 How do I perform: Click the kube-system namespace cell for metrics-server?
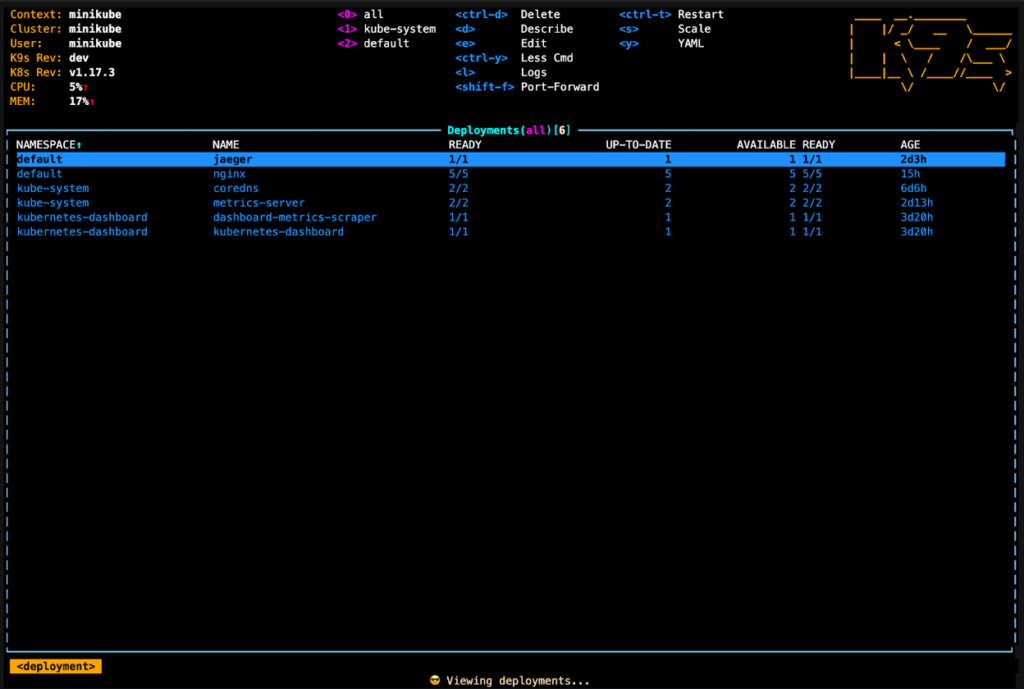[53, 202]
